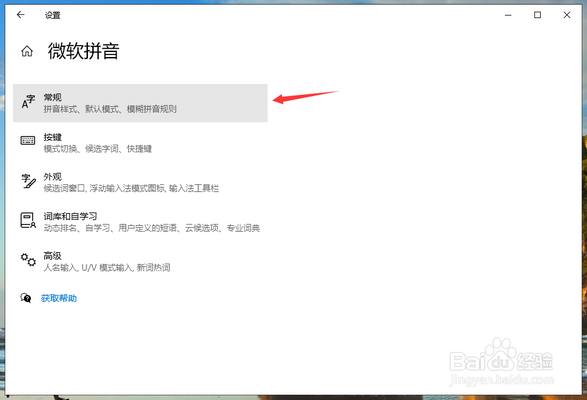Select the 词库和自学习 dictionary icon
The image size is (587, 400).
tap(28, 220)
